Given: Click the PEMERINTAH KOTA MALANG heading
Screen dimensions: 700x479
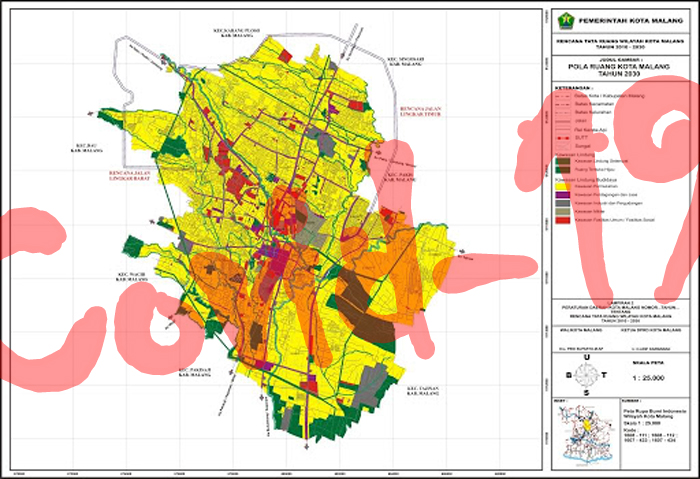Looking at the screenshot, I should [x=631, y=21].
